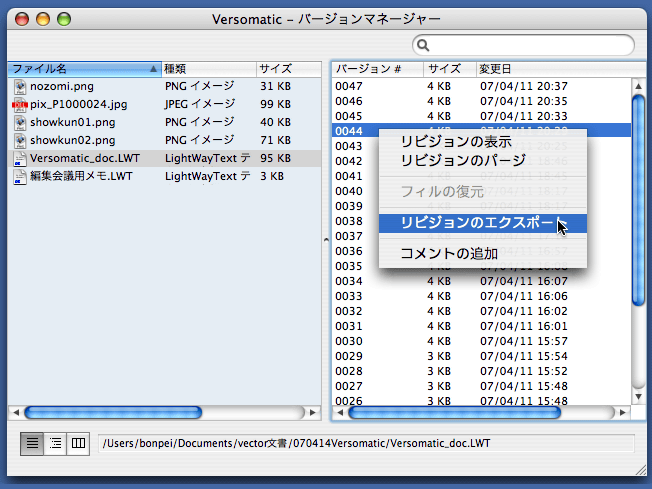Select version 0033 row
Image resolution: width=652 pixels, height=489 pixels.
tap(482, 296)
